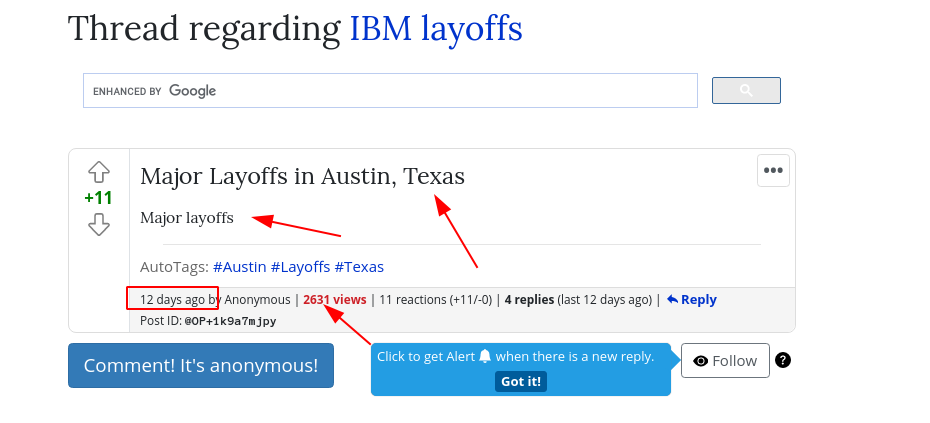
Task: Dismiss the alert tooltip with Got it!
Action: pos(520,381)
